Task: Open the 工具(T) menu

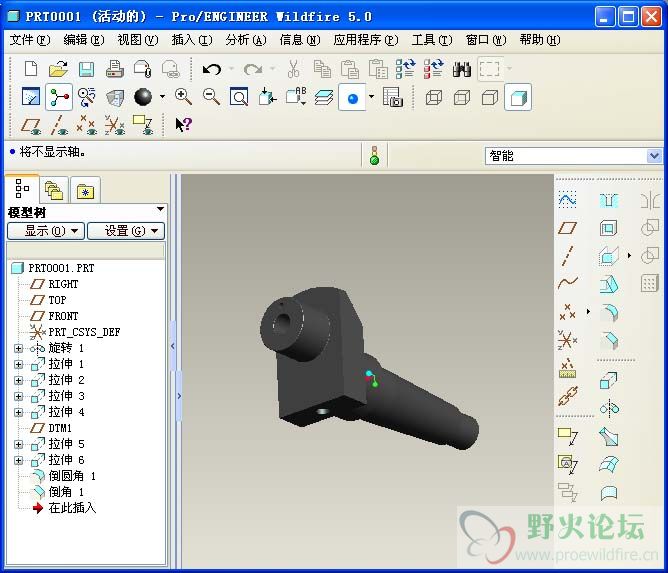Action: click(x=432, y=40)
